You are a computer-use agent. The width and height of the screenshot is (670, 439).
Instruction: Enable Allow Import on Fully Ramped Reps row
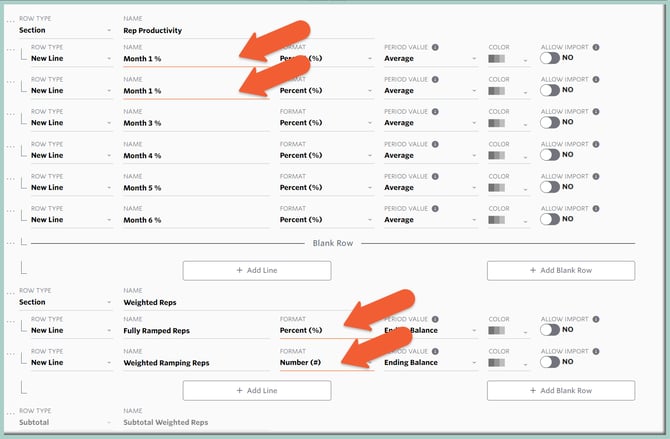(549, 330)
